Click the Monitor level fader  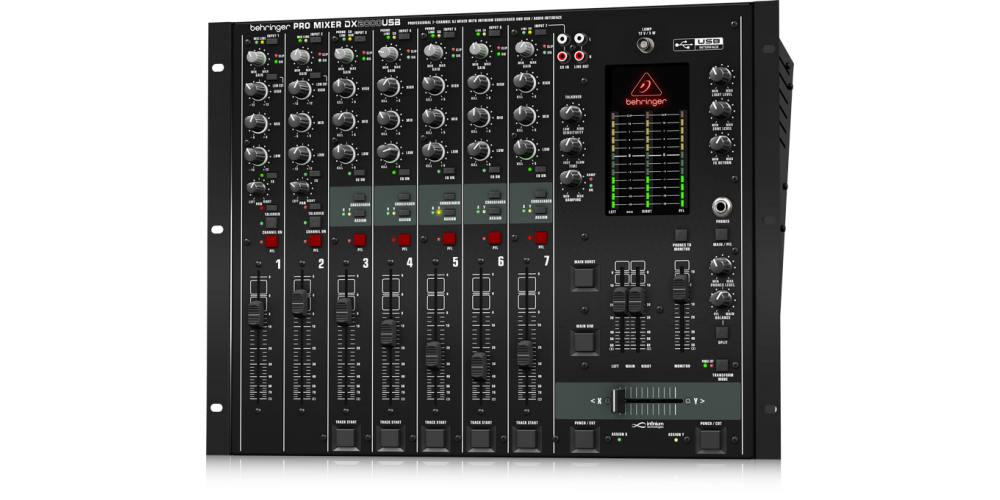coord(681,288)
